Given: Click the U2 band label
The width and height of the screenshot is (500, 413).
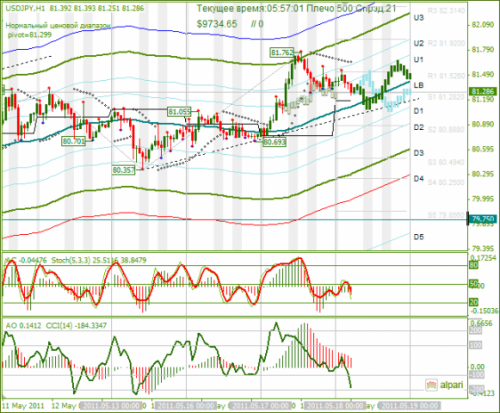Looking at the screenshot, I should [x=419, y=43].
